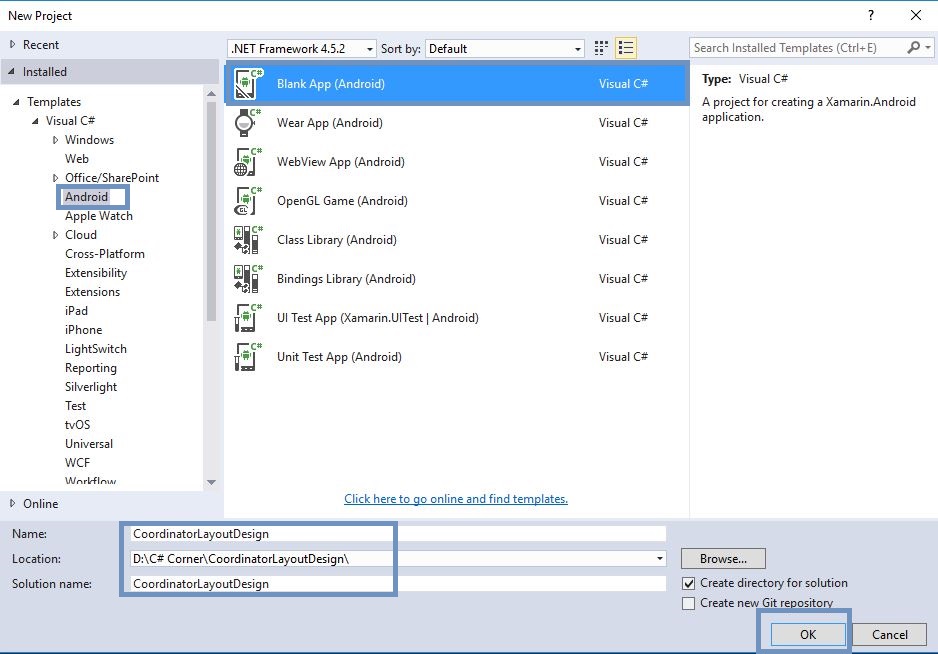The height and width of the screenshot is (654, 938).
Task: Expand the Office/SharePoint tree node
Action: coord(55,178)
